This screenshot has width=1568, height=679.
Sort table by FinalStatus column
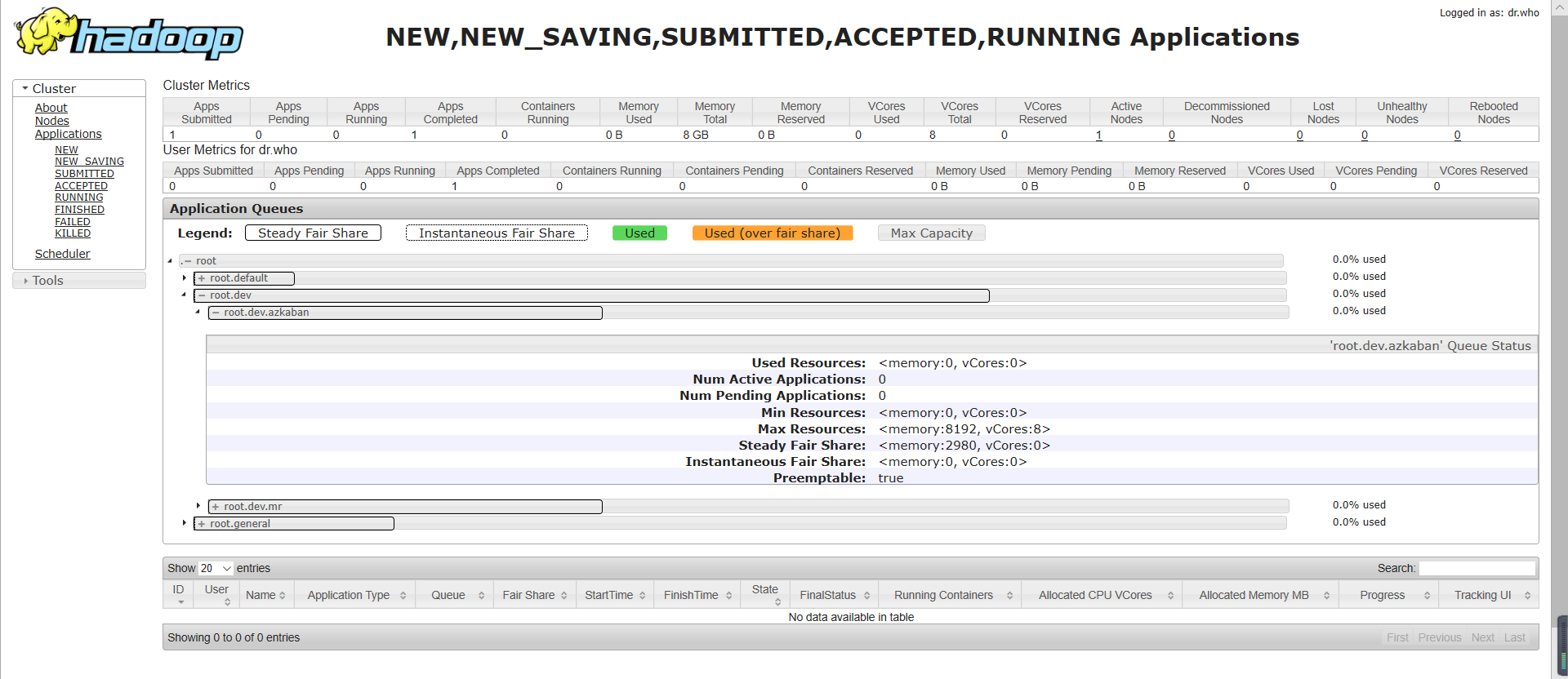pyautogui.click(x=835, y=595)
